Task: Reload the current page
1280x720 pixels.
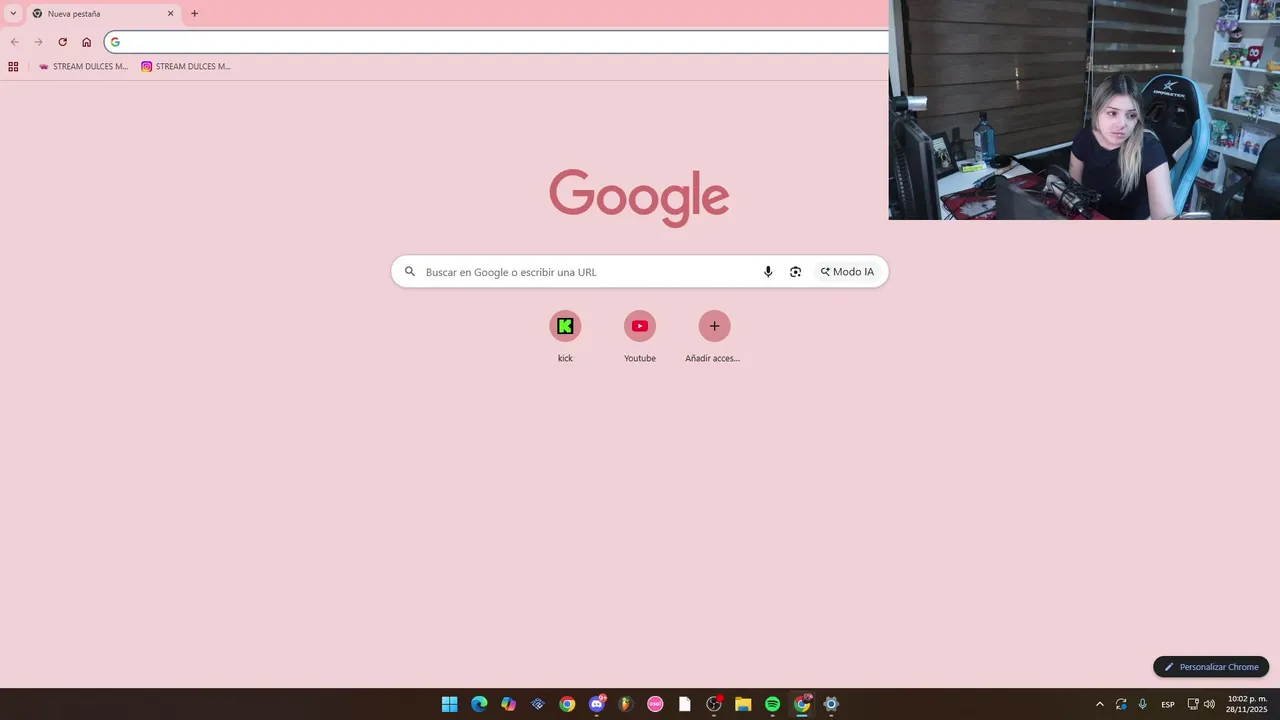Action: click(x=62, y=42)
